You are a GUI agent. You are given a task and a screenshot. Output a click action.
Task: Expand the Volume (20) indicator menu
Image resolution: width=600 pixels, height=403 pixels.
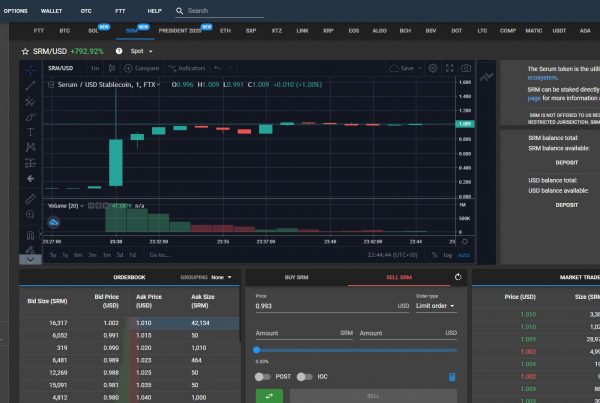tap(82, 206)
